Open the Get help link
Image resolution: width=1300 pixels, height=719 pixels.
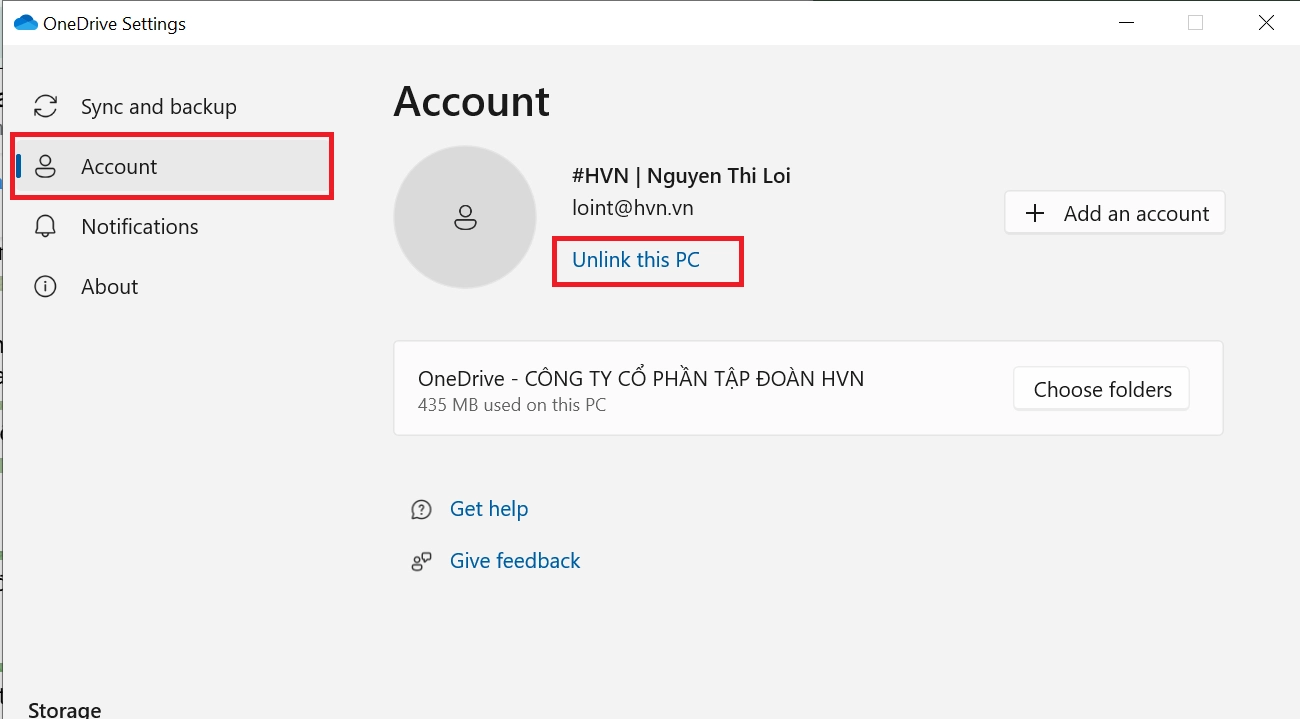pyautogui.click(x=488, y=509)
